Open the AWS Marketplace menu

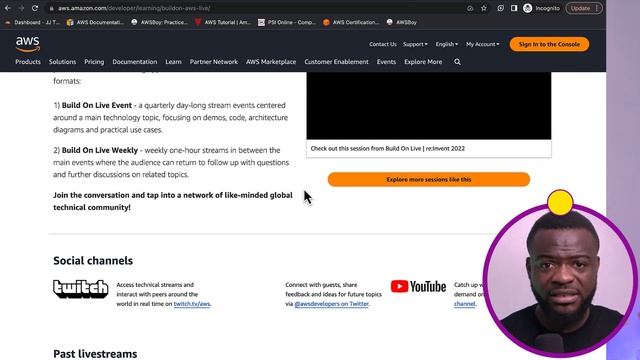click(271, 62)
